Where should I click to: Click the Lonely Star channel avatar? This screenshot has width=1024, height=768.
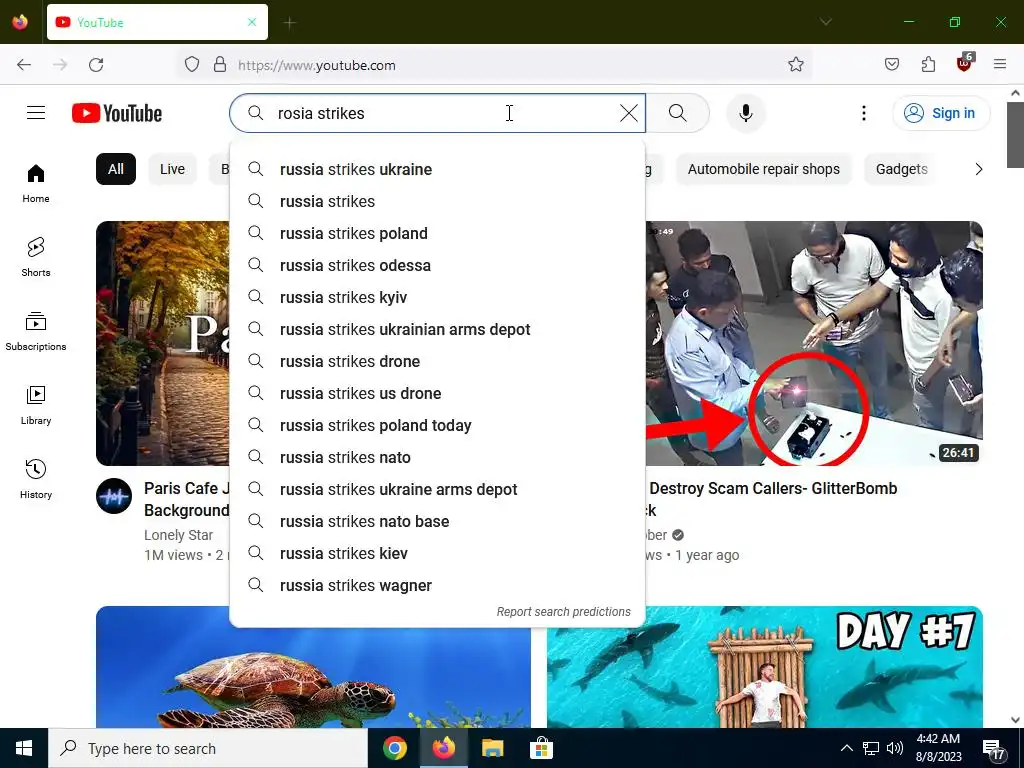point(114,496)
